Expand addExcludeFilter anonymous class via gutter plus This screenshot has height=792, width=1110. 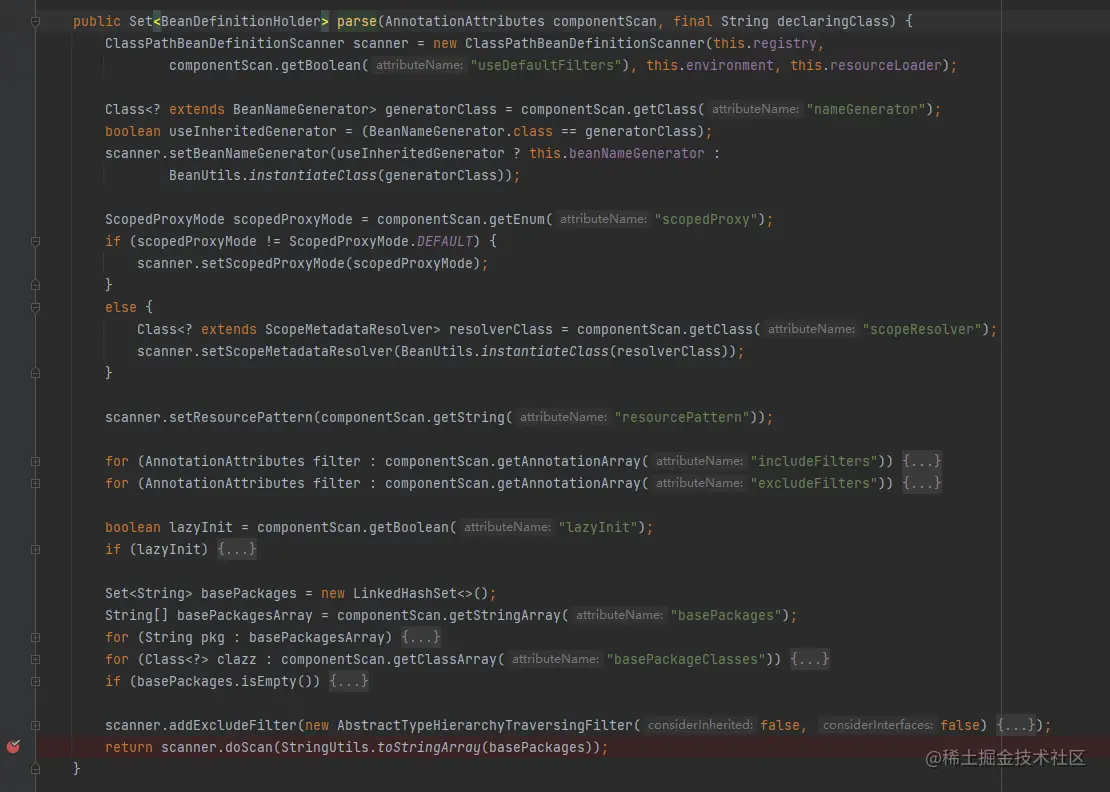pyautogui.click(x=35, y=725)
